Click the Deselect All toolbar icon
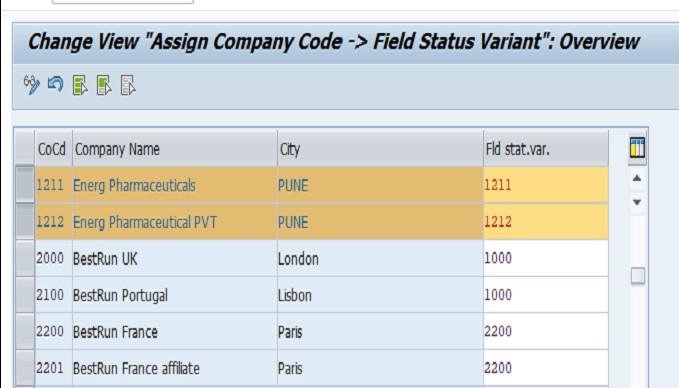Image resolution: width=679 pixels, height=388 pixels. pyautogui.click(x=128, y=85)
